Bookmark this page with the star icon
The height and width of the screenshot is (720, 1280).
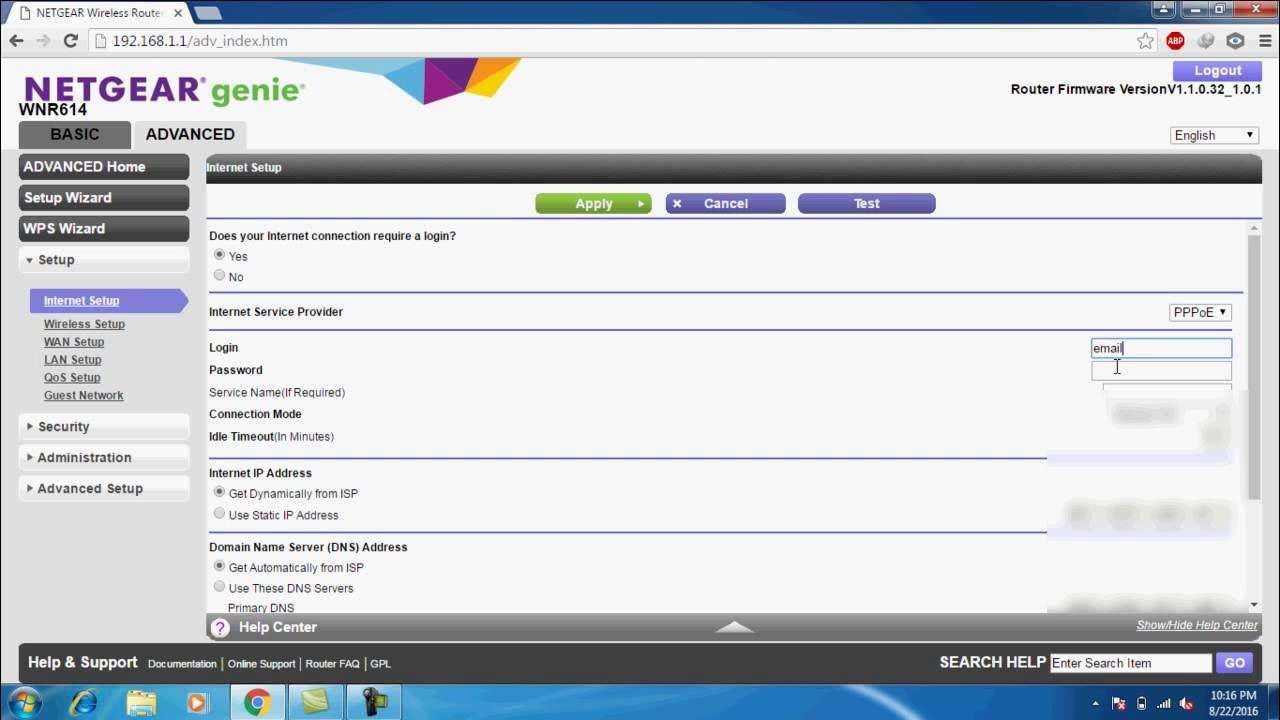(x=1145, y=41)
